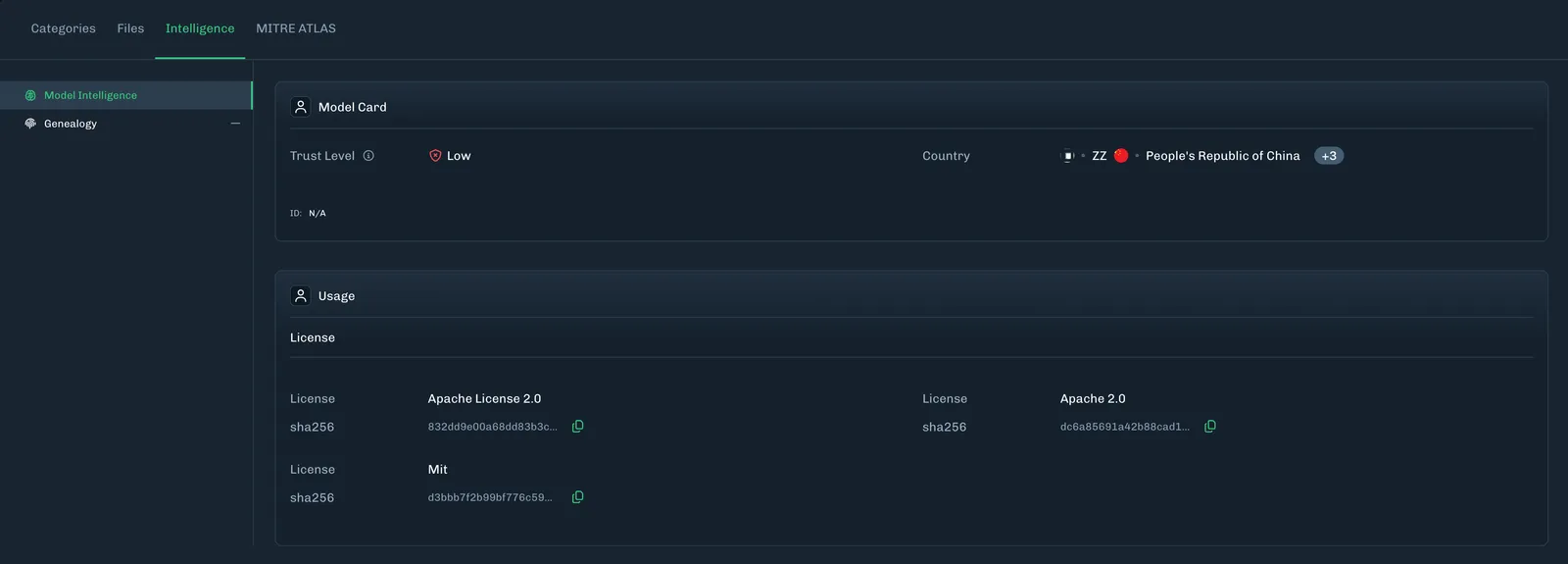Expand the +3 more countries badge
The image size is (1568, 564).
[x=1329, y=156]
